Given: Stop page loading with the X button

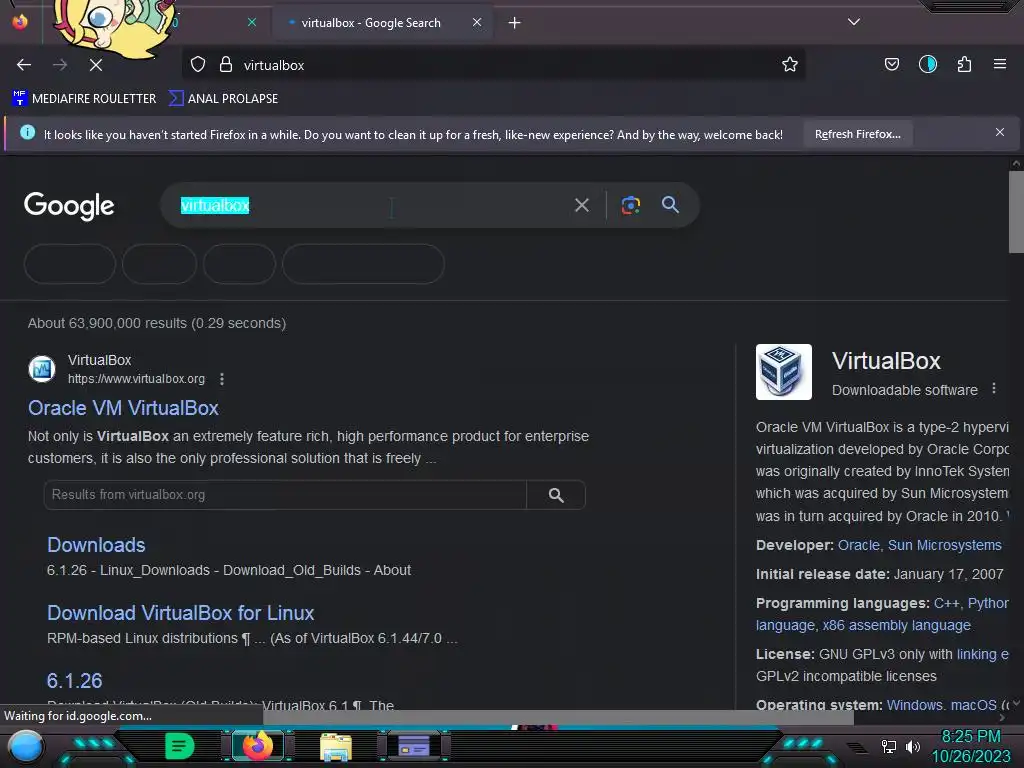Looking at the screenshot, I should pyautogui.click(x=96, y=65).
